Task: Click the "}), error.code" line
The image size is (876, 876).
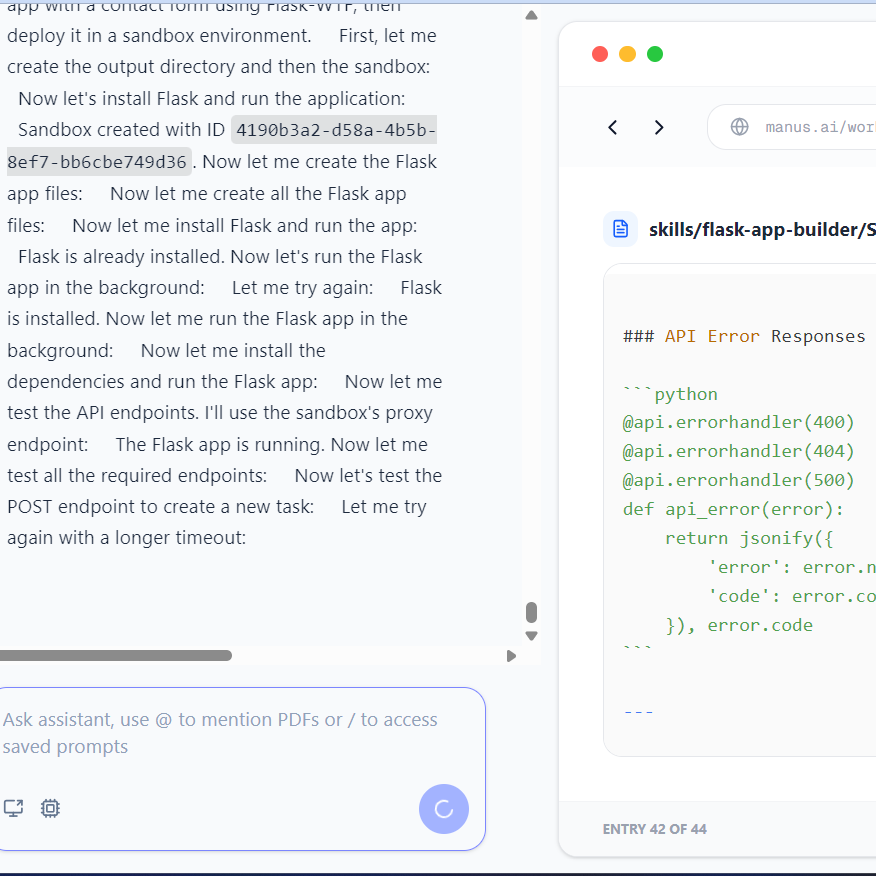Action: coord(739,626)
